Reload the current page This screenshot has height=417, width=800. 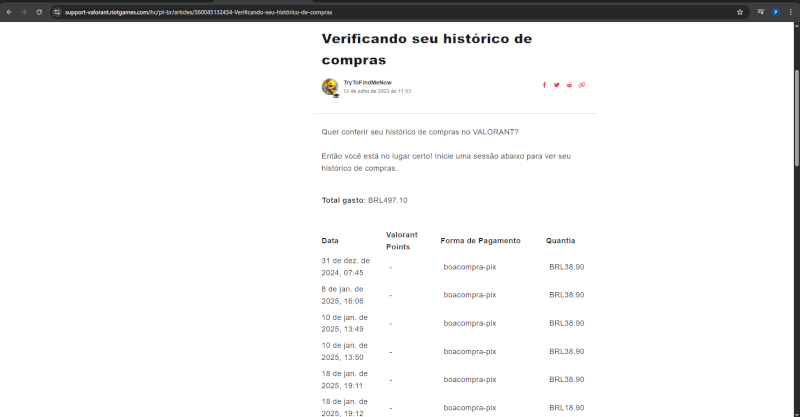pos(39,12)
